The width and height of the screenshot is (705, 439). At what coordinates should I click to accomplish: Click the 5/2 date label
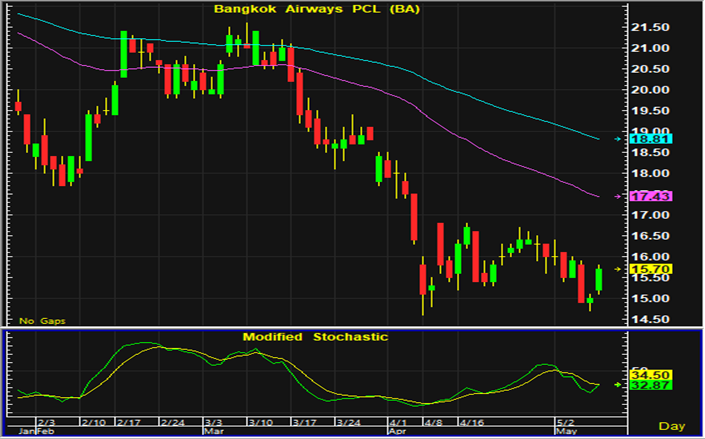click(565, 423)
